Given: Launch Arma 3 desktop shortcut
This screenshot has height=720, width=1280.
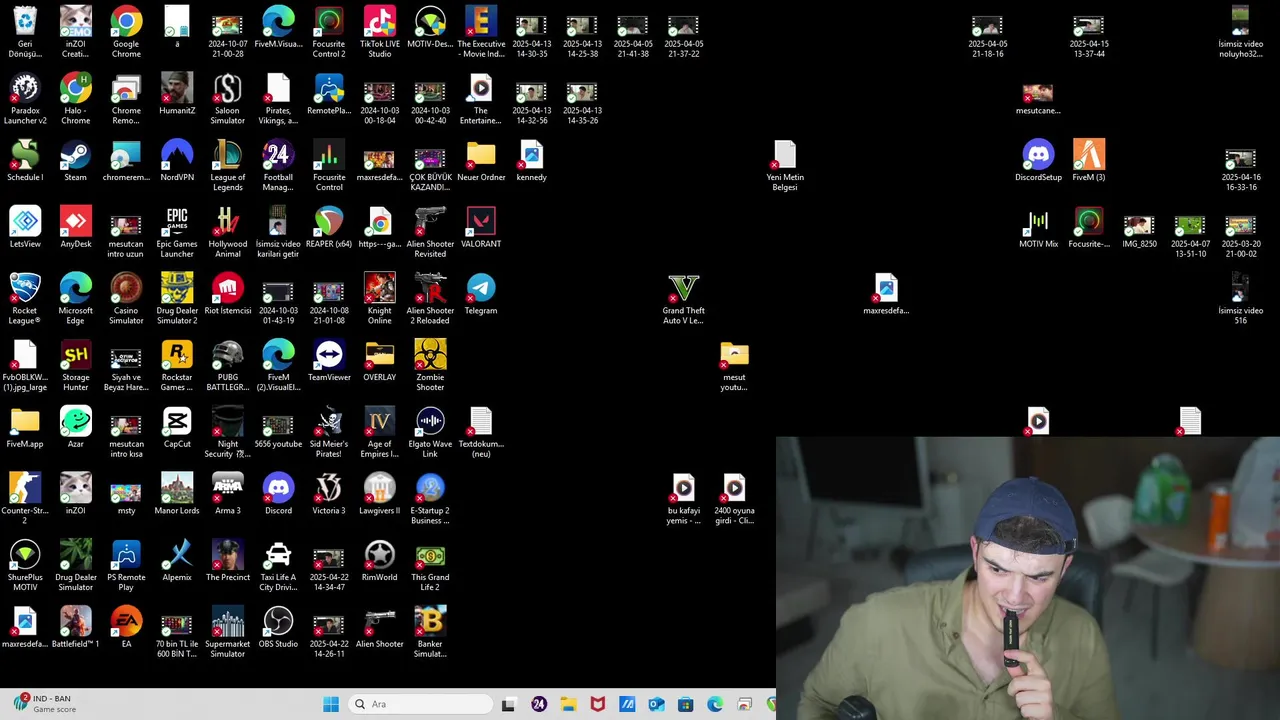Looking at the screenshot, I should 228,493.
